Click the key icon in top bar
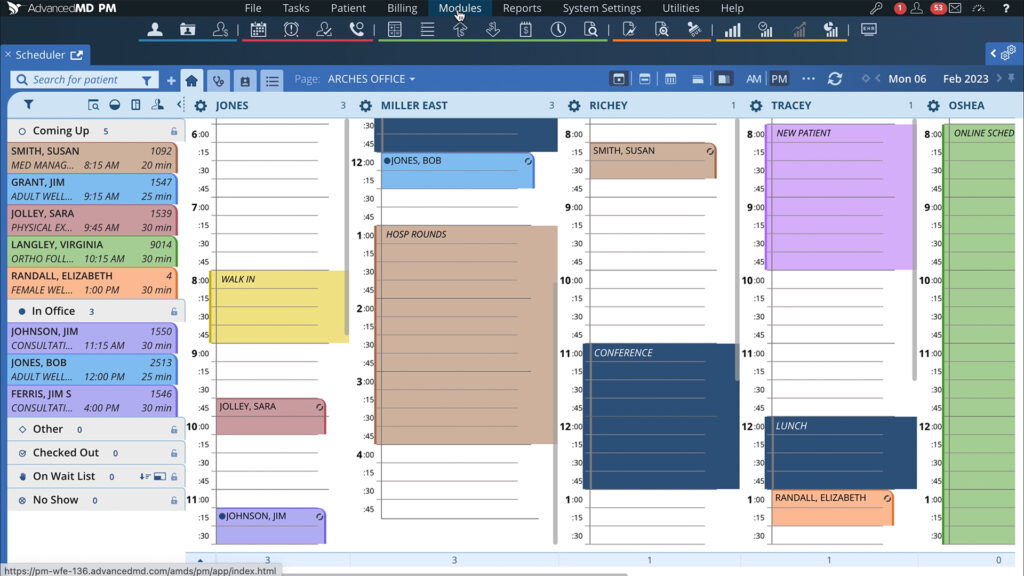This screenshot has height=576, width=1024. click(876, 8)
